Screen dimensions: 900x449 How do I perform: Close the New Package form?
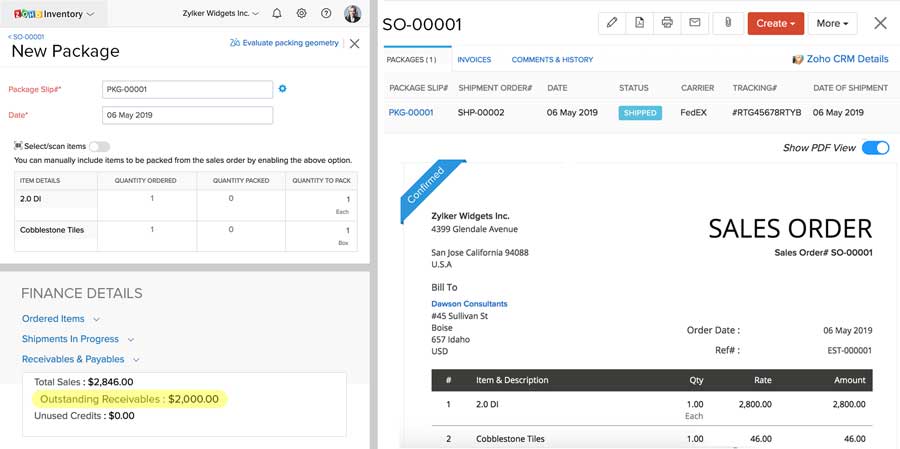355,44
